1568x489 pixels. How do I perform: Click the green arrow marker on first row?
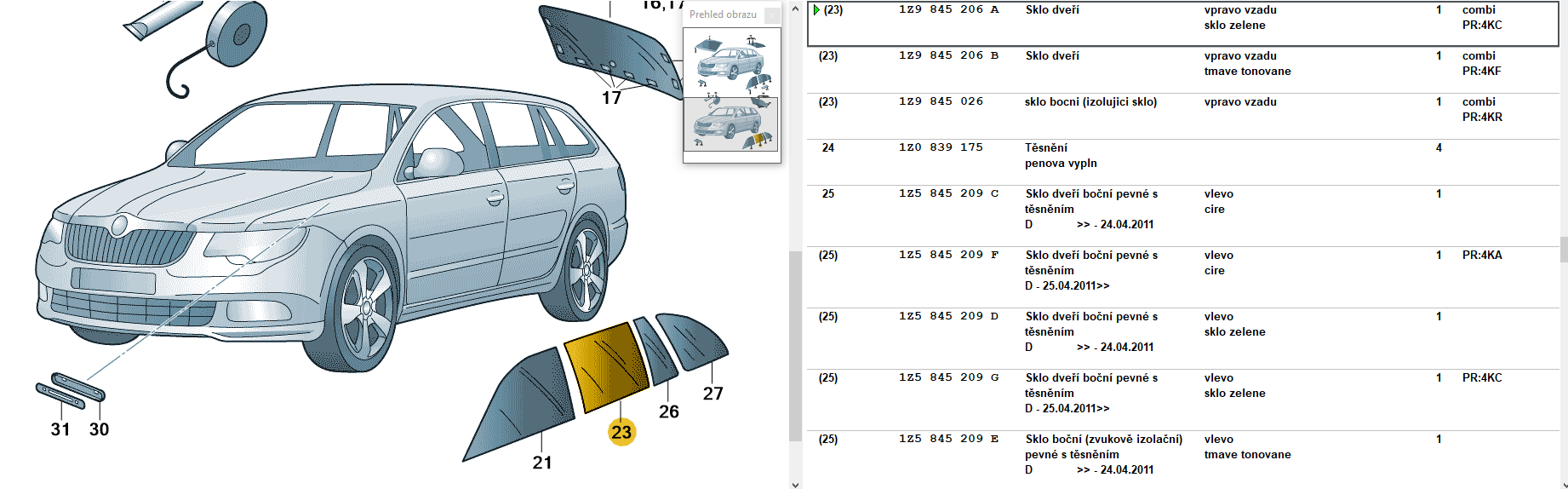816,10
